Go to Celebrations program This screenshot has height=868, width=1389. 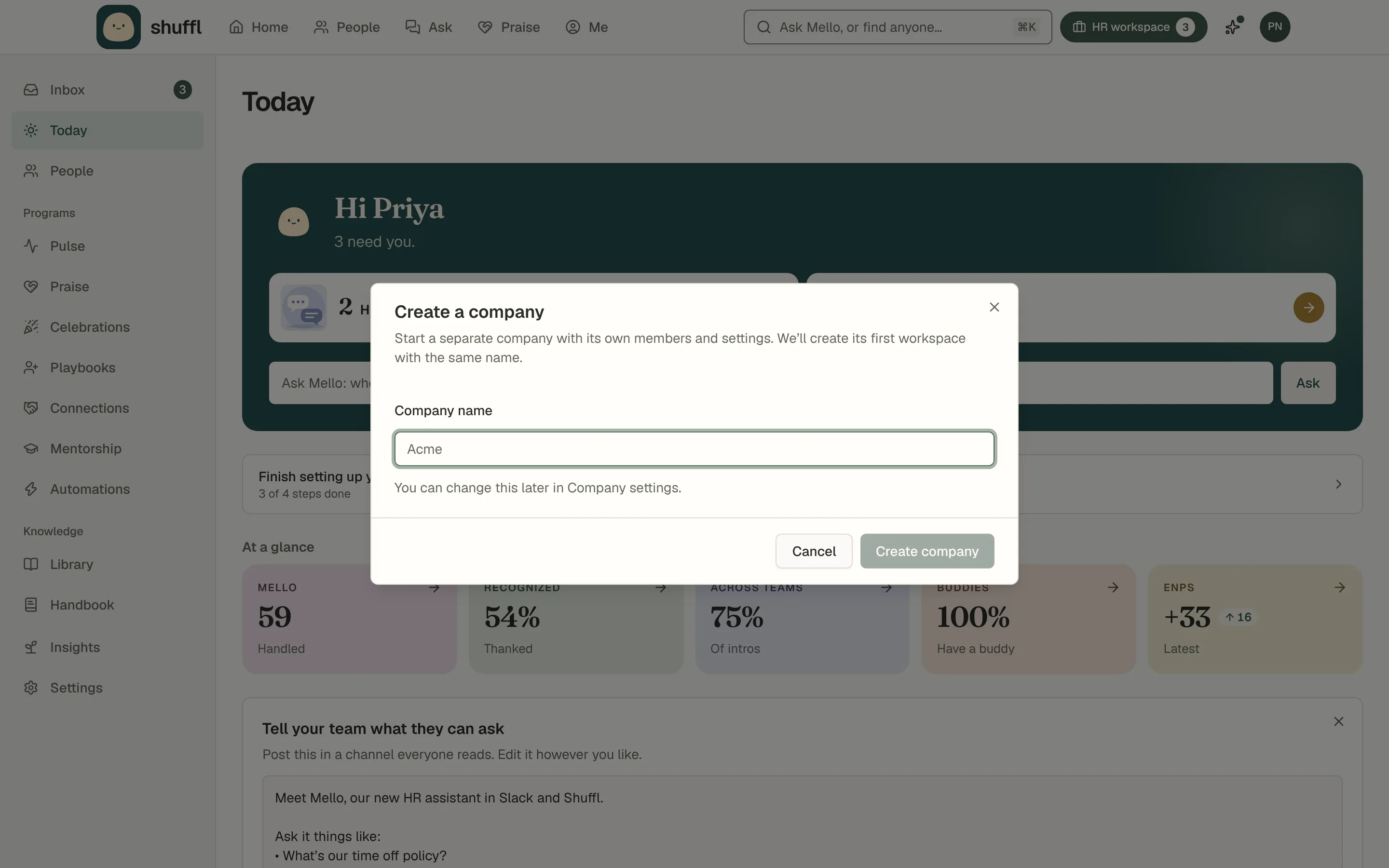click(x=108, y=327)
